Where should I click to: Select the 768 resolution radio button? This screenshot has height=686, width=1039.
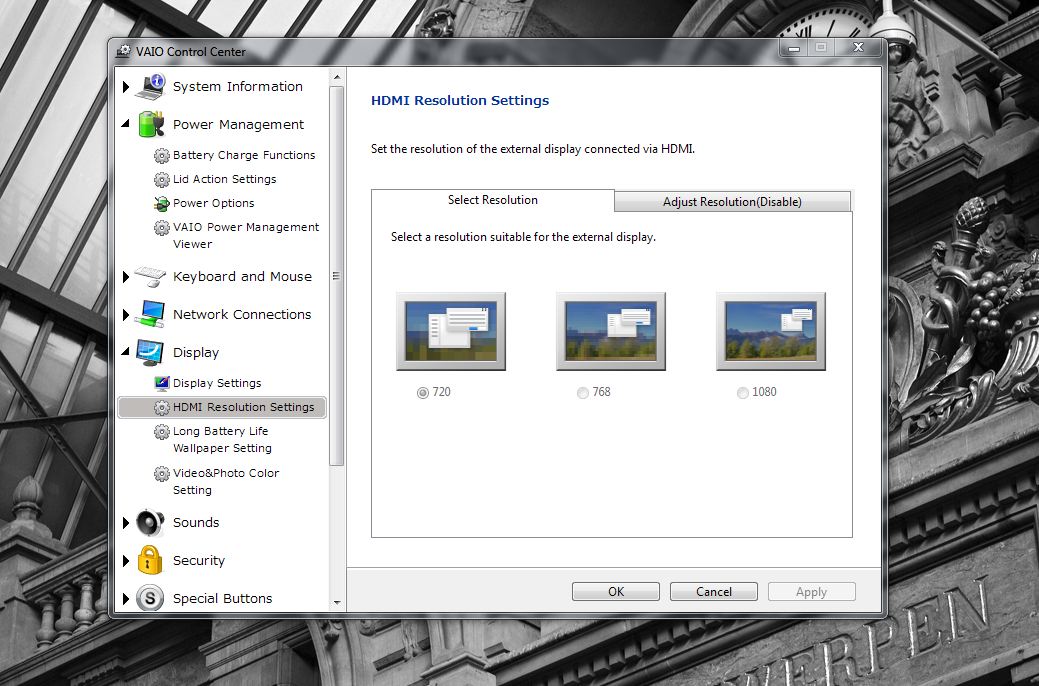tap(582, 392)
